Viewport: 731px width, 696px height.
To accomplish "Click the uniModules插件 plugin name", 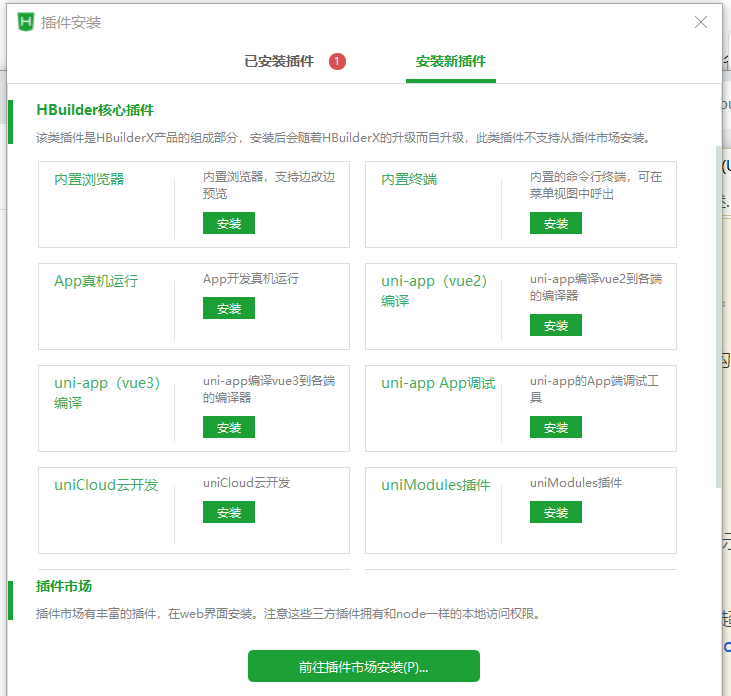I will pyautogui.click(x=436, y=485).
